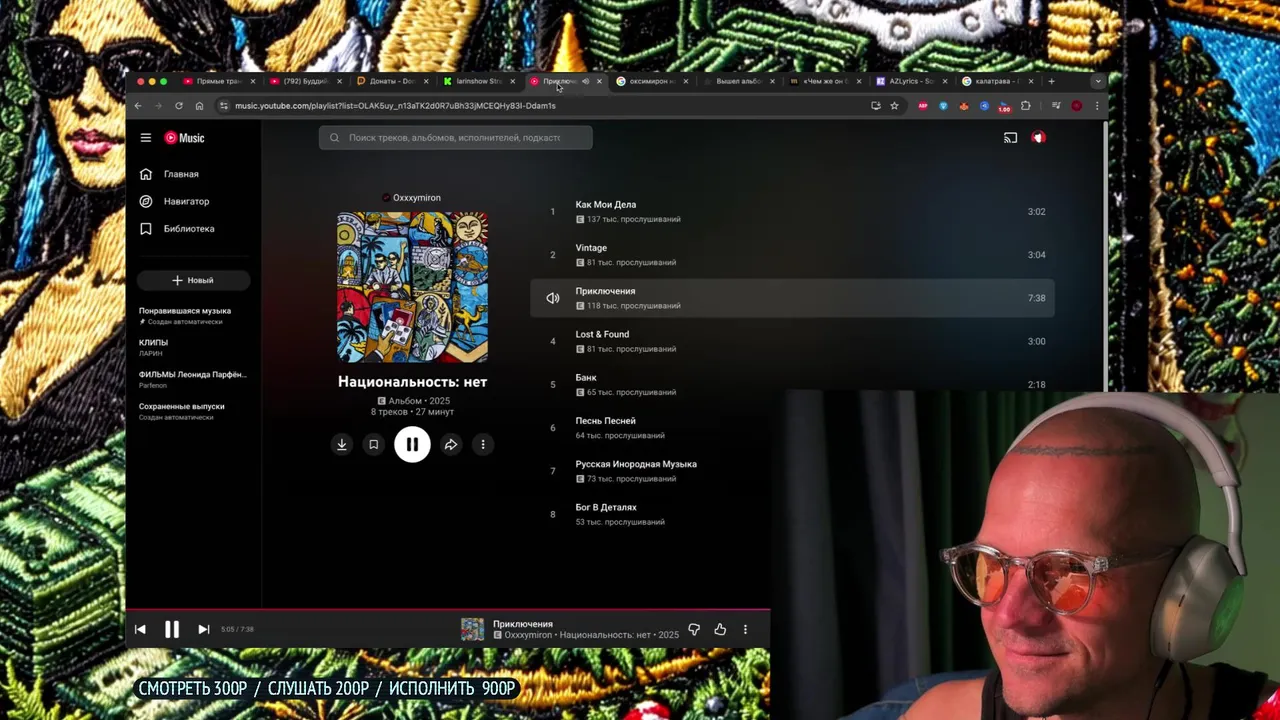Skip to next track in player bar
Screen dimensions: 1280x720
pyautogui.click(x=204, y=629)
